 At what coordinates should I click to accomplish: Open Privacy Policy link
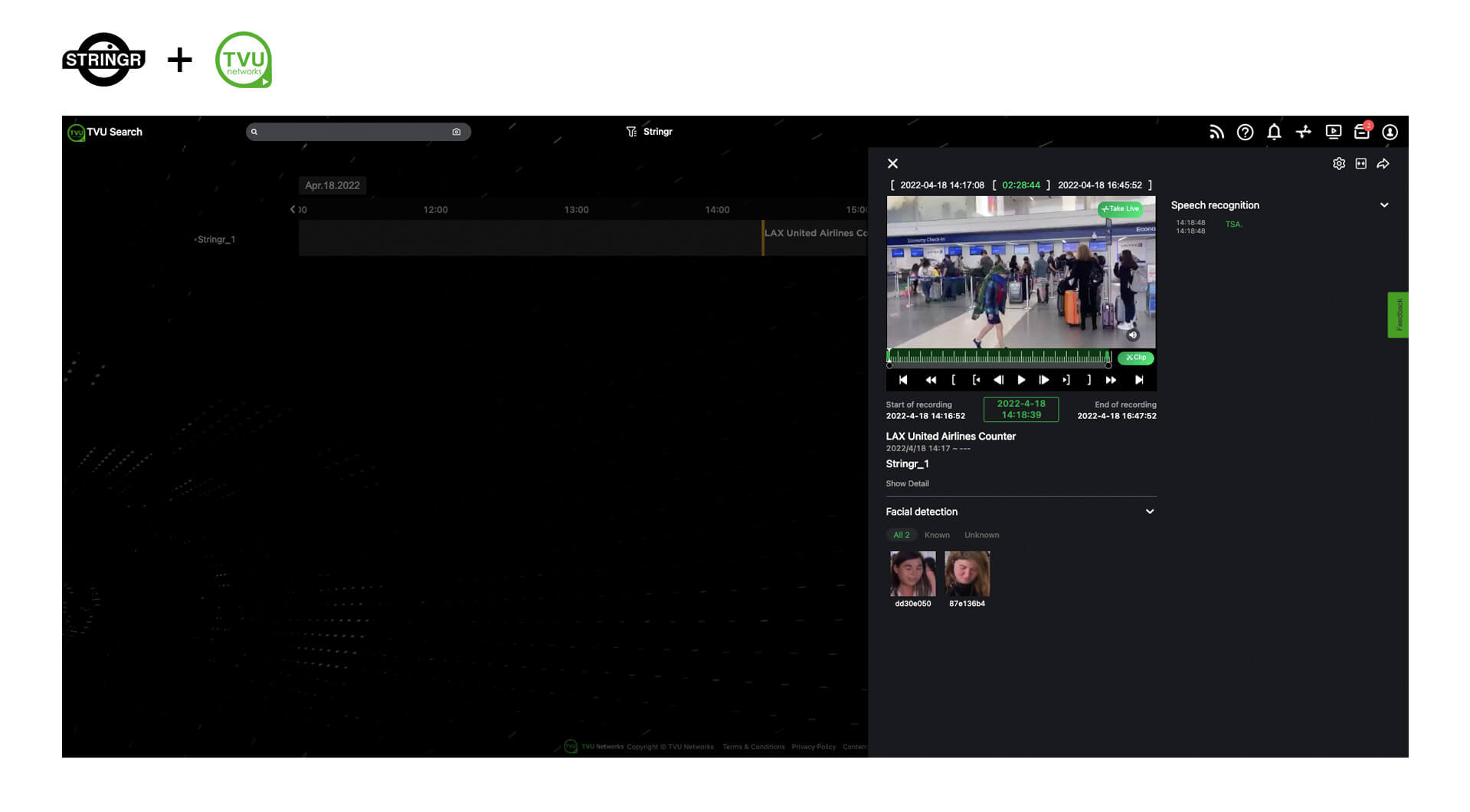coord(814,747)
